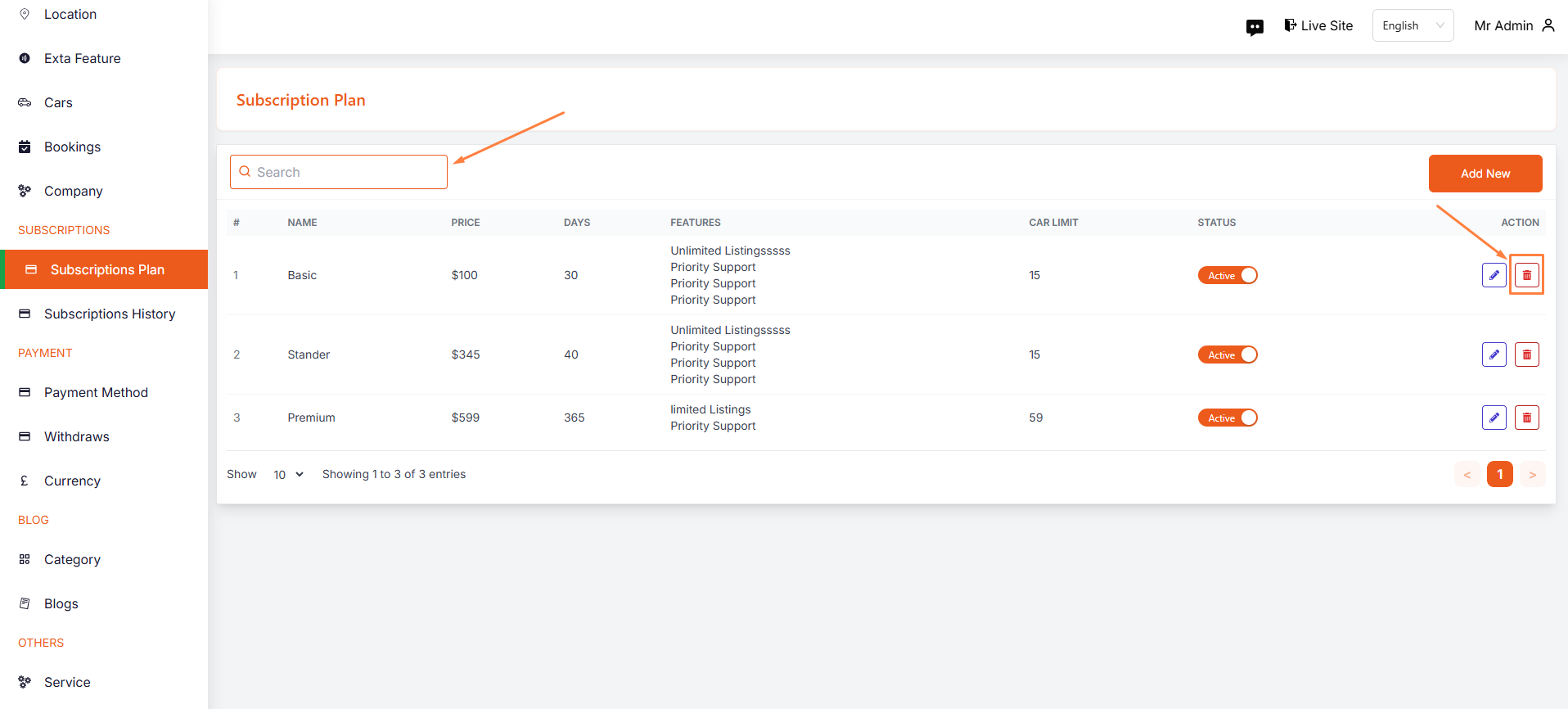Toggle the Active status for Stander plan
The width and height of the screenshot is (1568, 709).
pyautogui.click(x=1228, y=354)
